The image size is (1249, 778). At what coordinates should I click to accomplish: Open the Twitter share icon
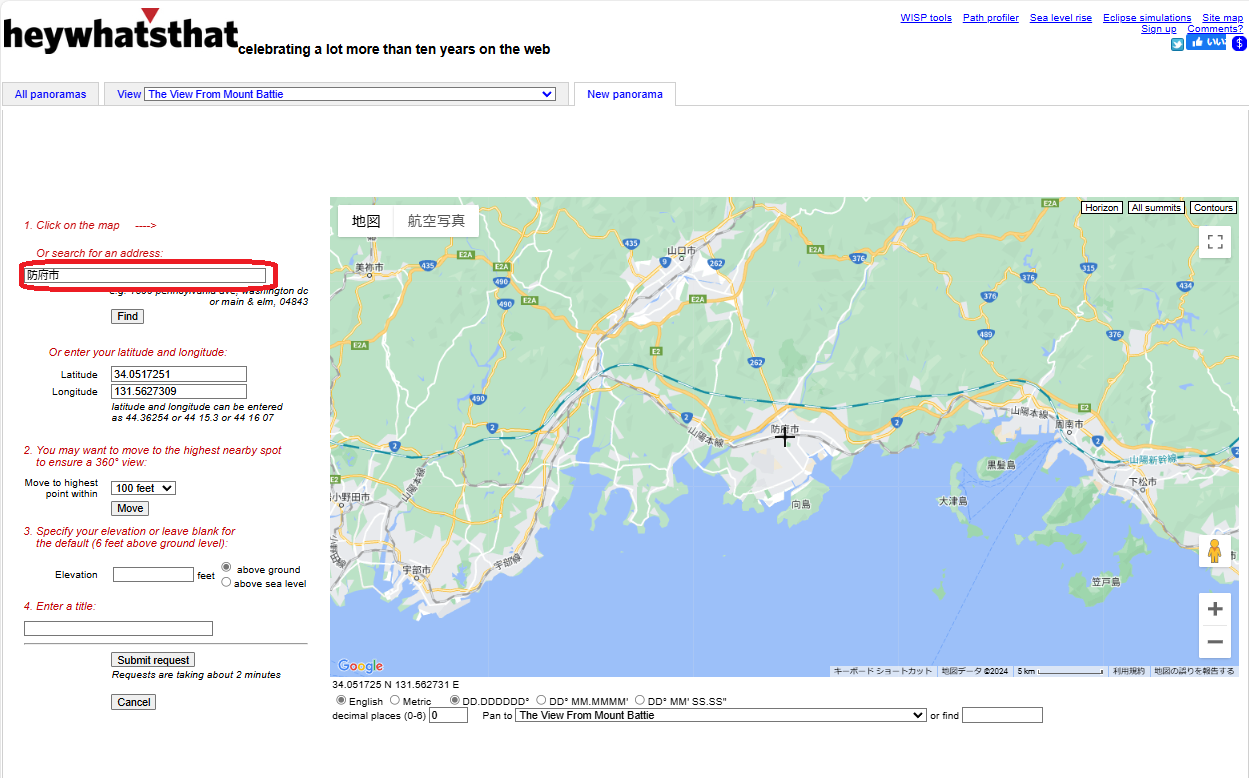(x=1177, y=44)
